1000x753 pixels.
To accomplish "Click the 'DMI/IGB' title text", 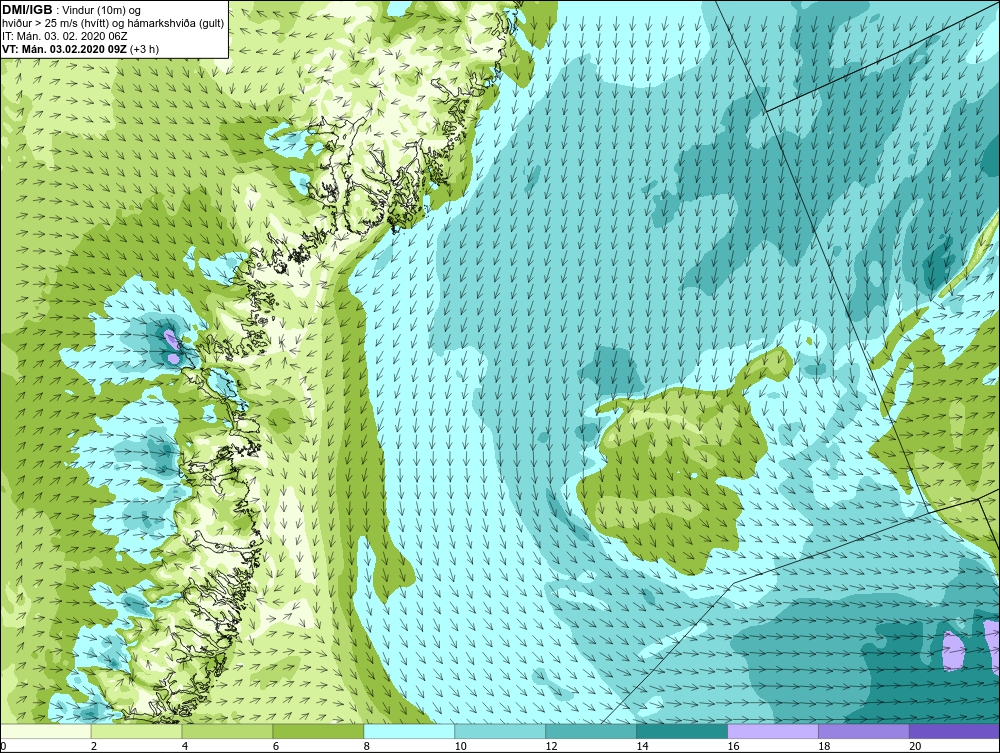I will [27, 10].
